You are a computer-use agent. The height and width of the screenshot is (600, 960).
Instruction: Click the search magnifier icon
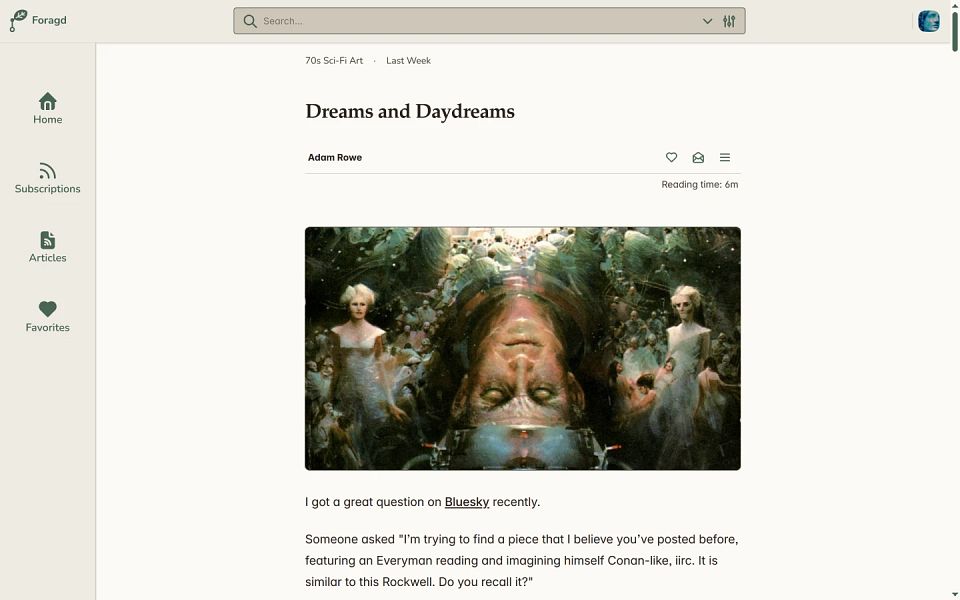point(250,21)
